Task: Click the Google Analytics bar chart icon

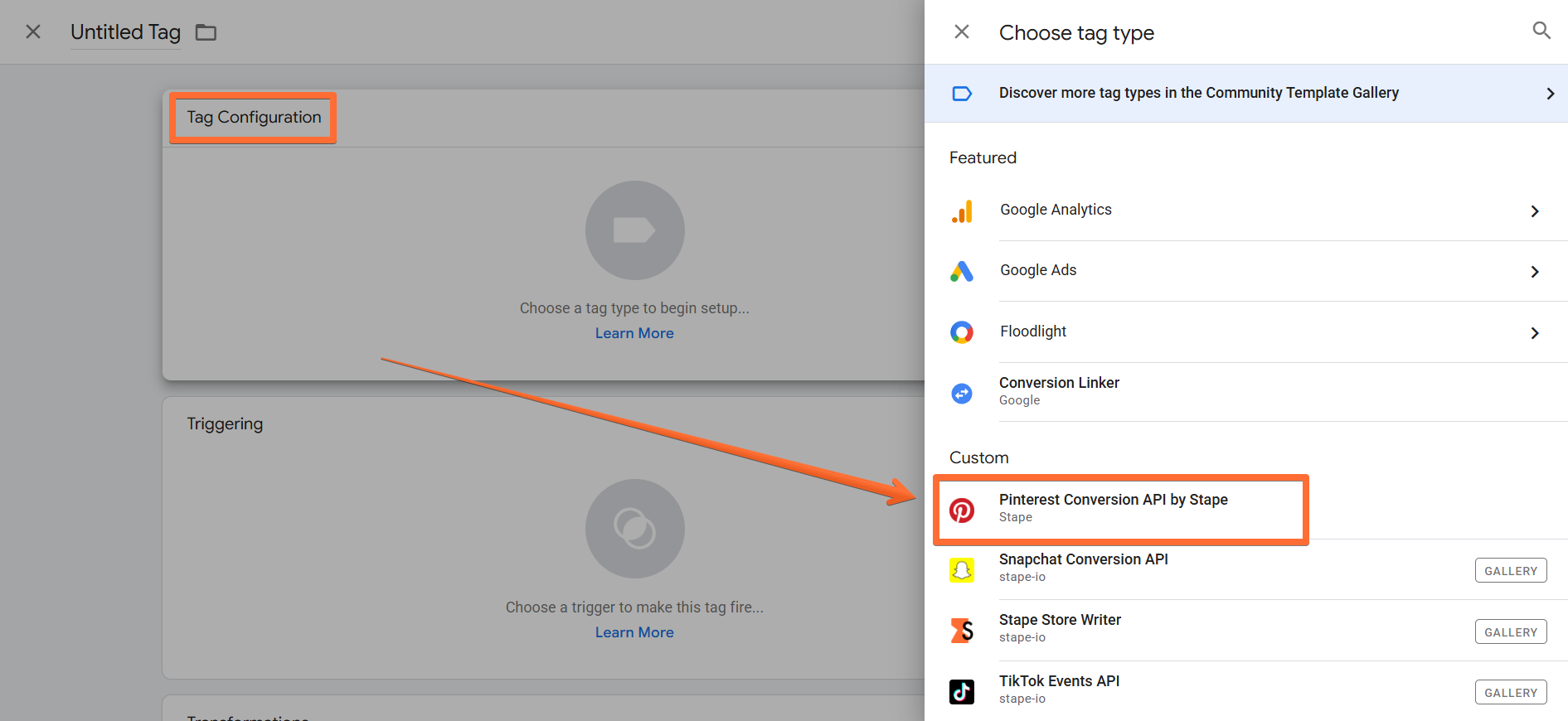Action: coord(962,211)
